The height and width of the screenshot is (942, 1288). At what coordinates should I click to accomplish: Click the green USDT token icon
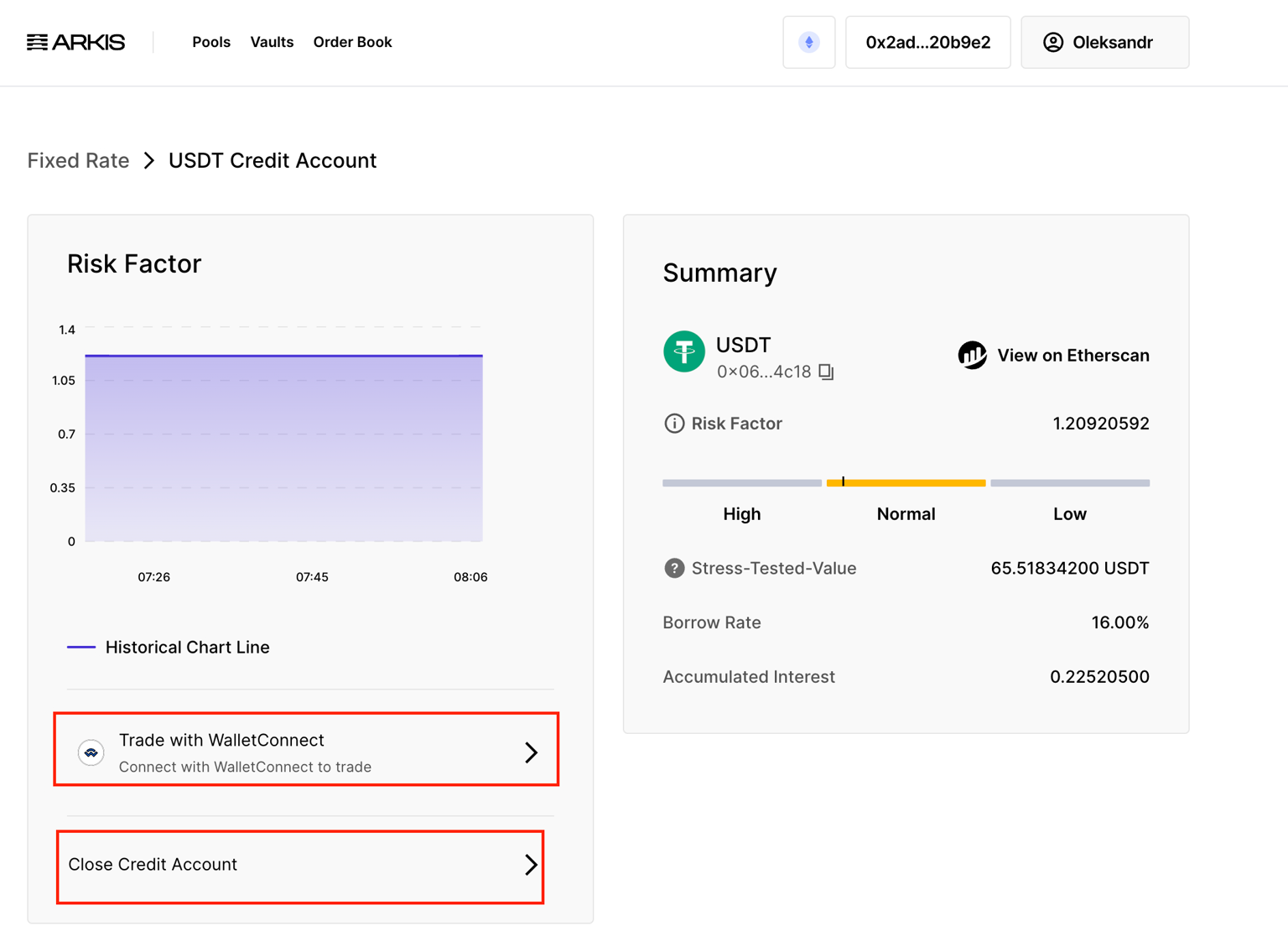point(684,351)
